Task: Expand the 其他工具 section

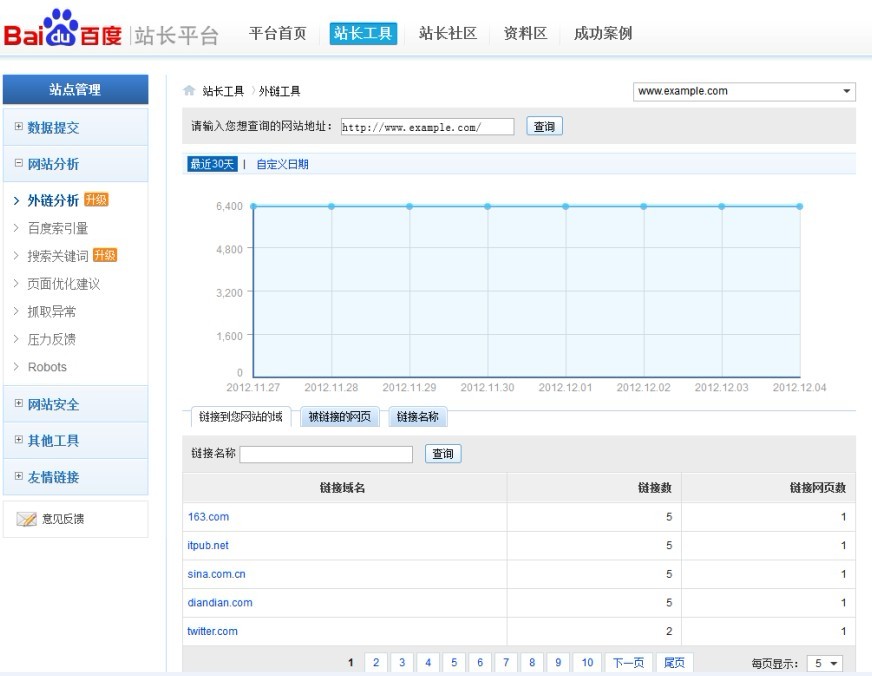Action: point(53,441)
